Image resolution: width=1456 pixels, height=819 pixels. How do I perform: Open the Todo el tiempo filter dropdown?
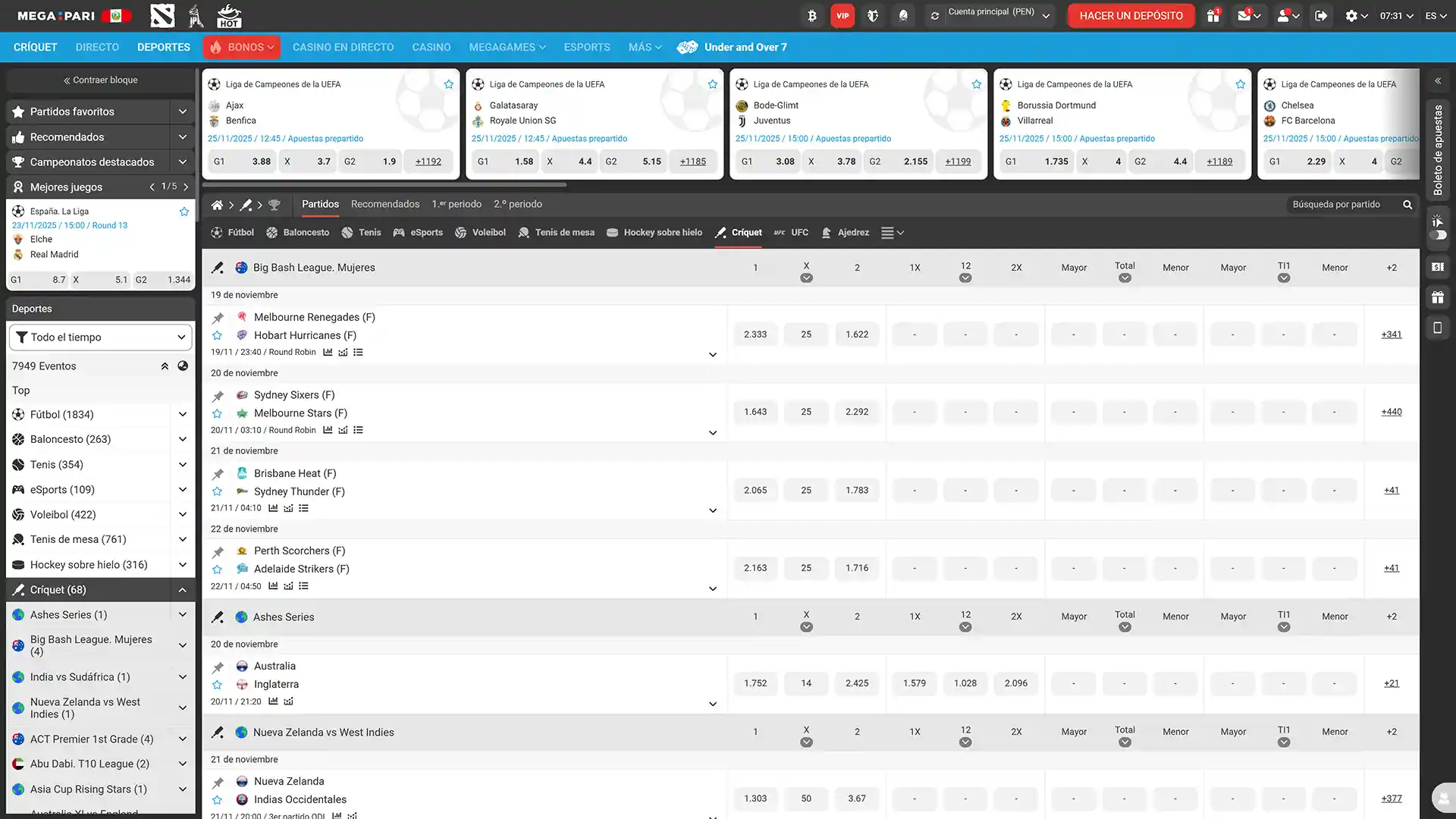click(99, 337)
